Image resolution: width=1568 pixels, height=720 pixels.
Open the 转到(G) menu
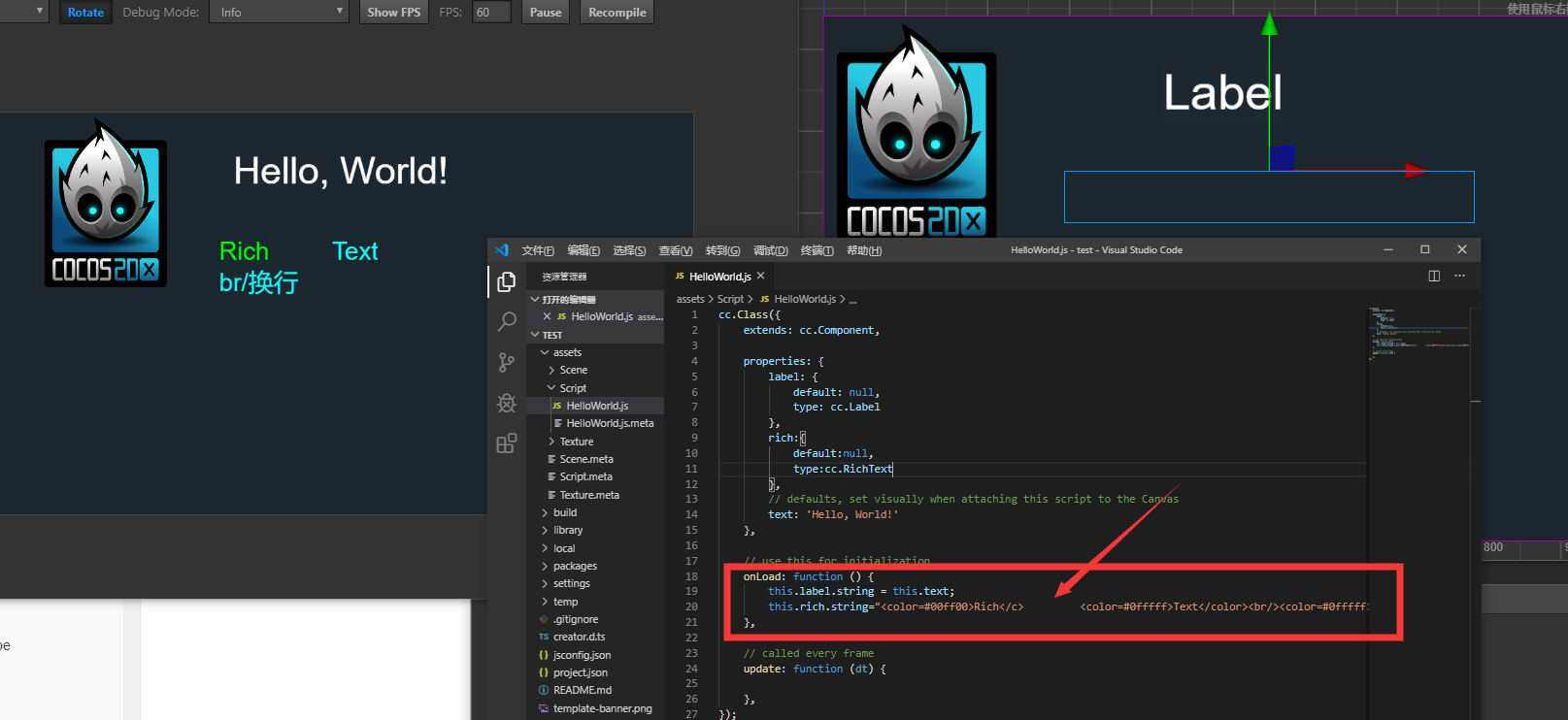722,250
